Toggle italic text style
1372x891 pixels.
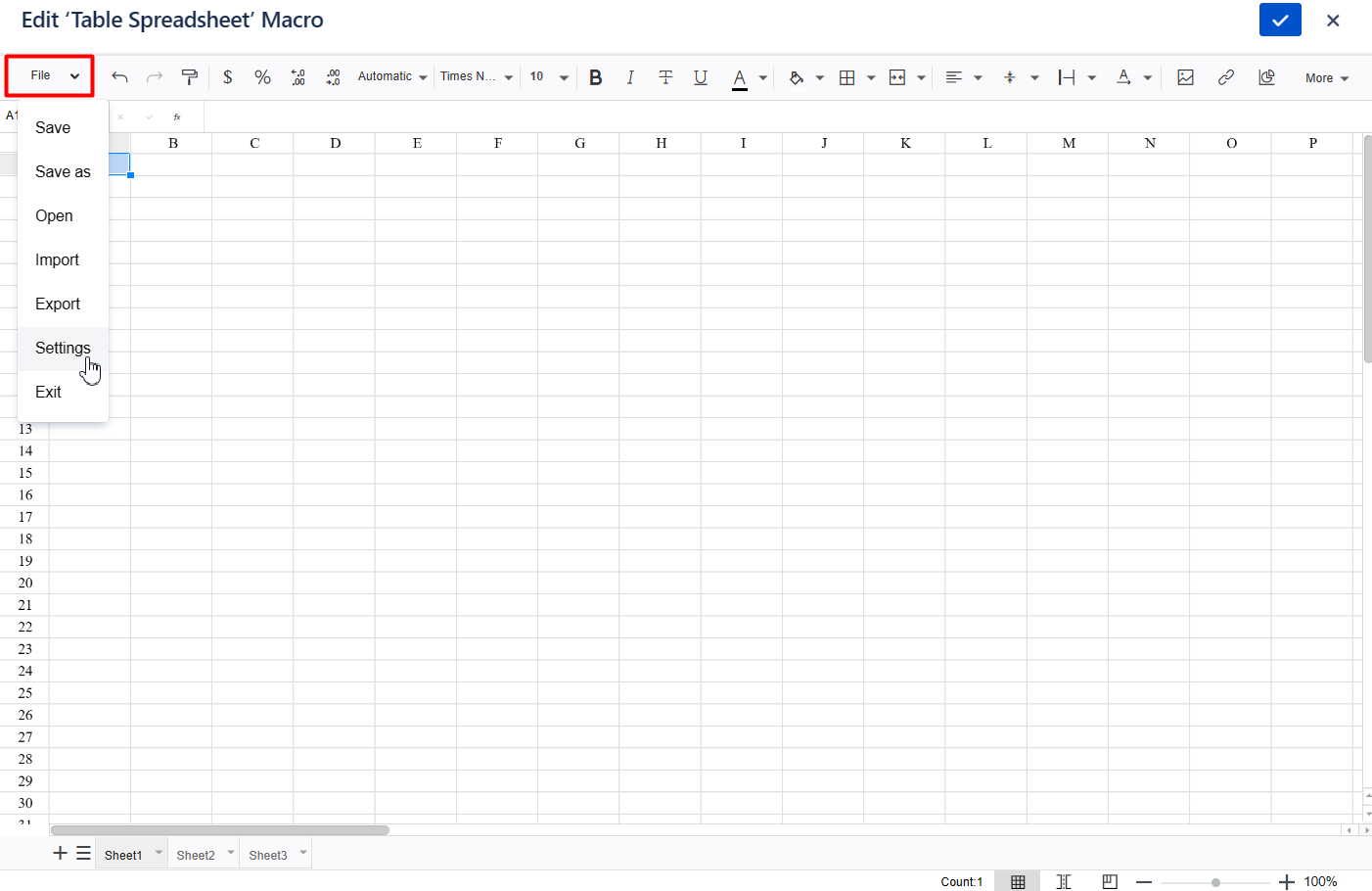tap(630, 77)
